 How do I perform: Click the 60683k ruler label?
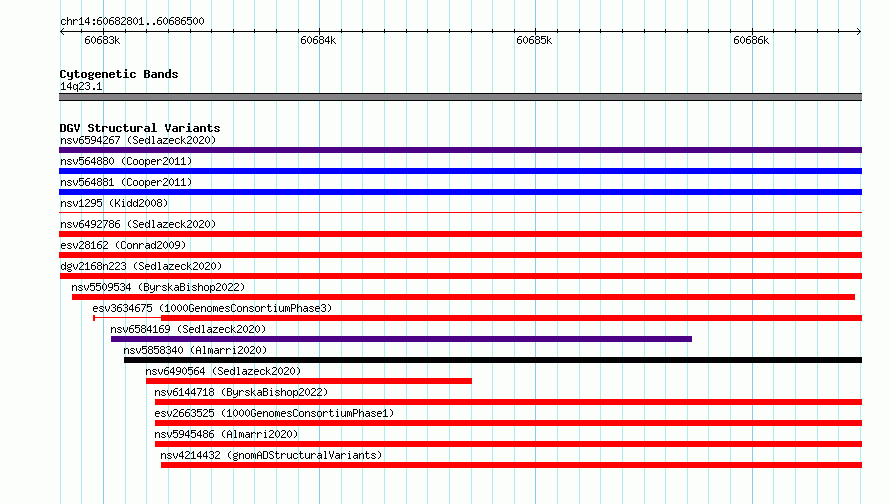[x=102, y=40]
